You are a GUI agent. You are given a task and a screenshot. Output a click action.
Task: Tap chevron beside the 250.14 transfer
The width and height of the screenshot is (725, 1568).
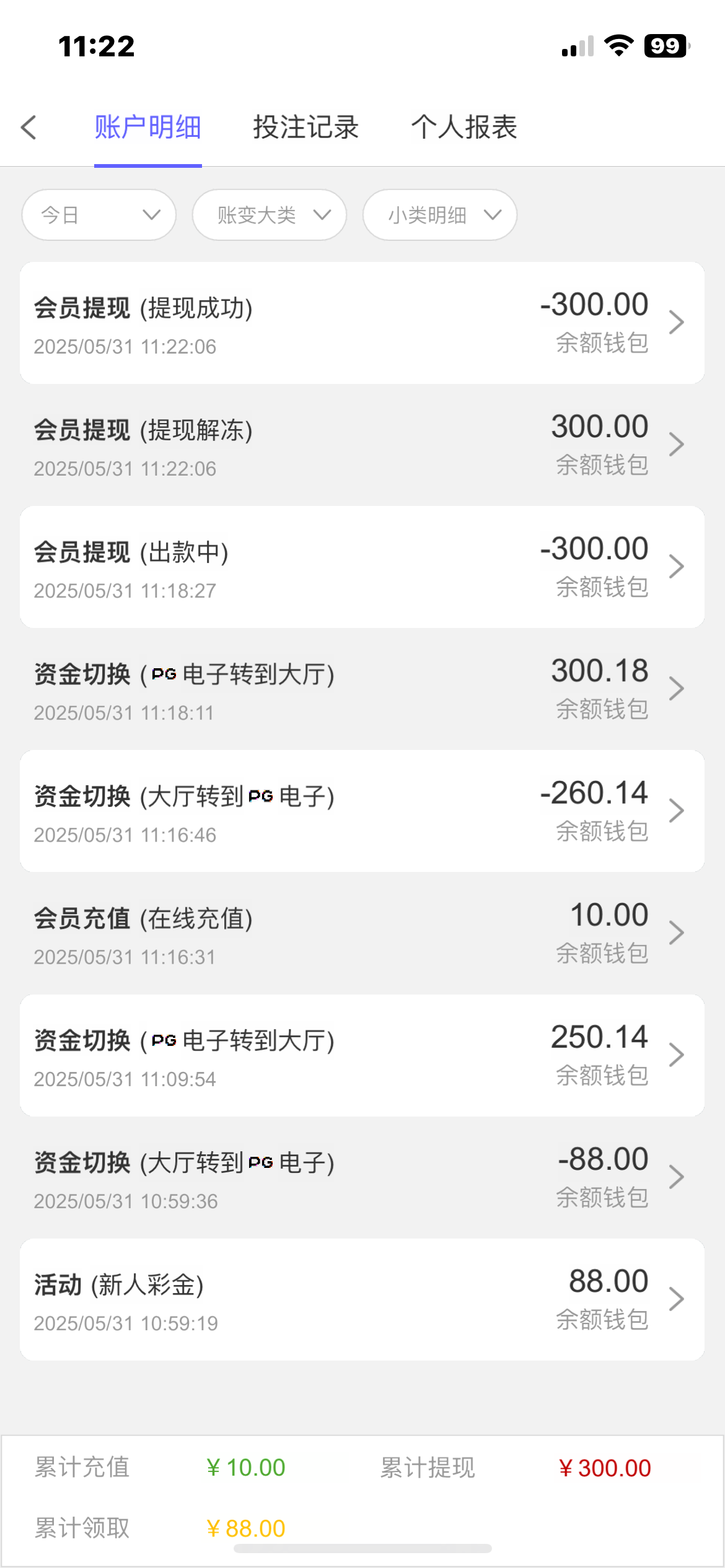click(676, 1055)
